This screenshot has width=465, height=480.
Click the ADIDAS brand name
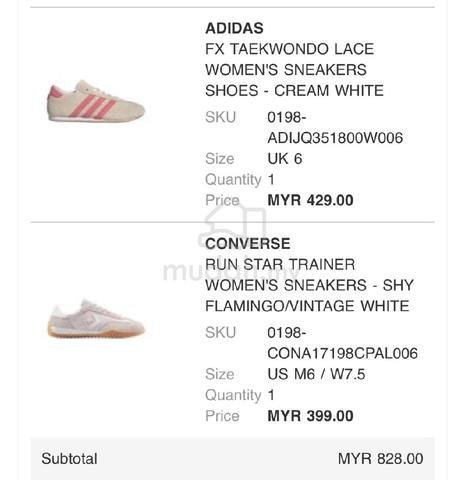(x=234, y=28)
